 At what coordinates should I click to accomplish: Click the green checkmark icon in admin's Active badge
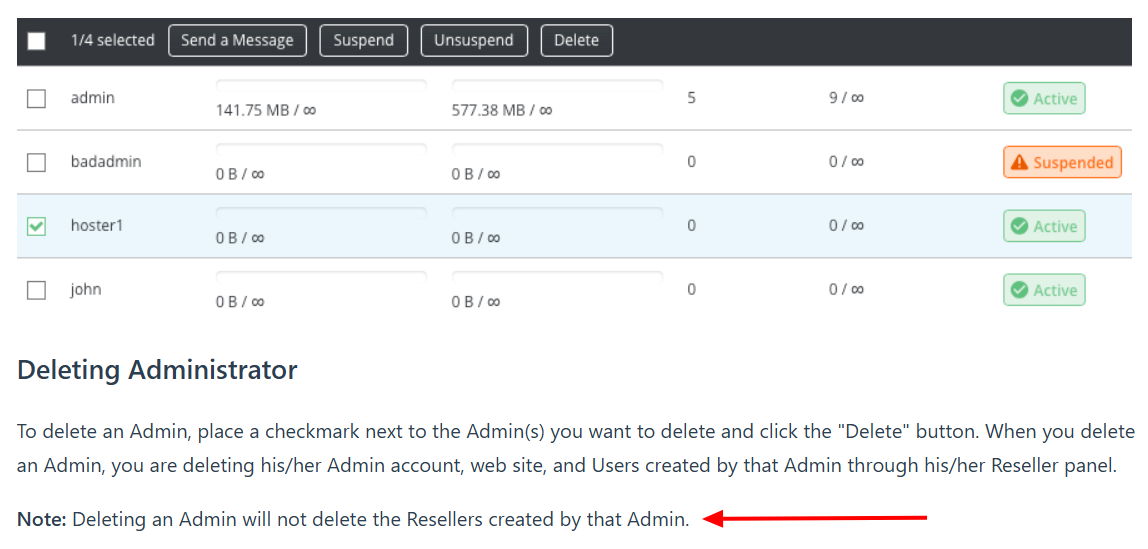[1019, 99]
